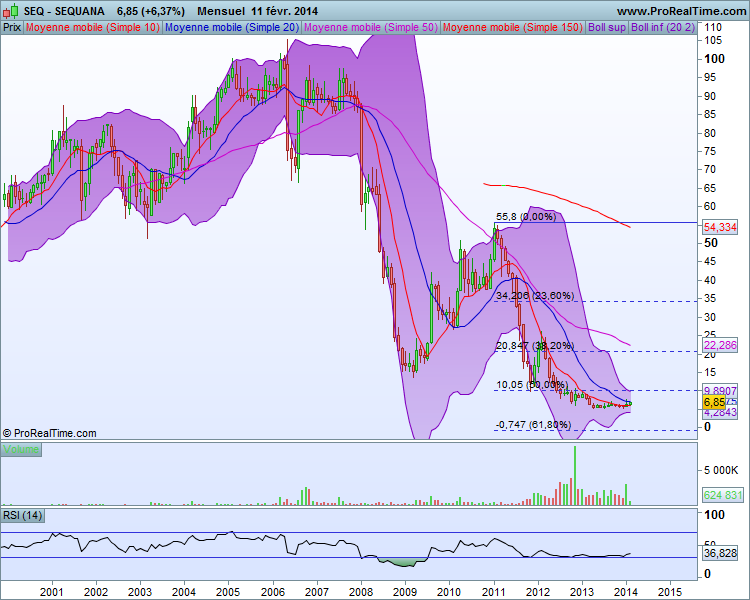Click the 5 000K volume axis label
The height and width of the screenshot is (600, 750).
[x=721, y=471]
